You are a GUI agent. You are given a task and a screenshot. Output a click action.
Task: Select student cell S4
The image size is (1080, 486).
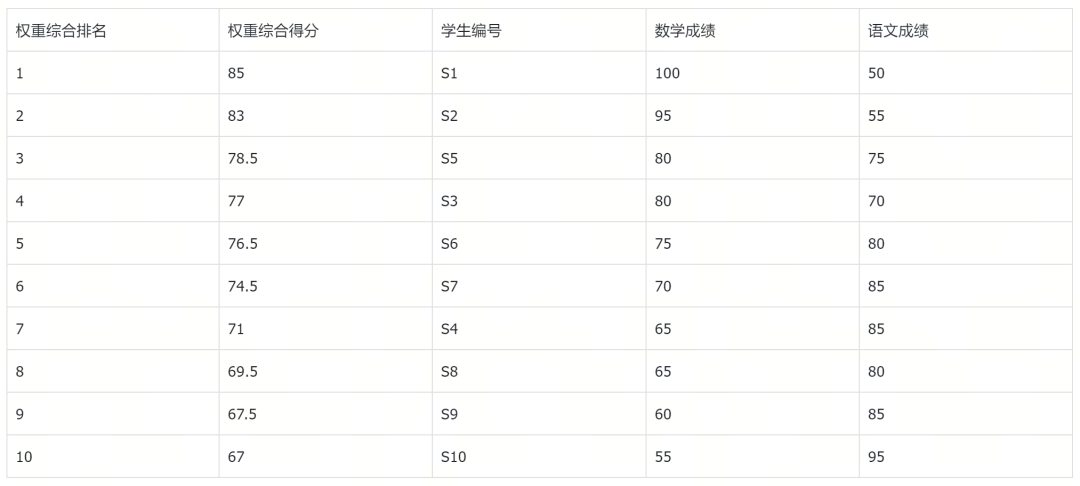tap(449, 329)
